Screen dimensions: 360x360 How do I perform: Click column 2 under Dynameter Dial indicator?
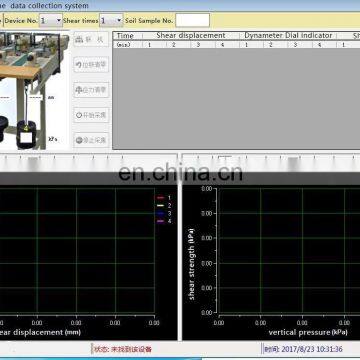pos(271,44)
